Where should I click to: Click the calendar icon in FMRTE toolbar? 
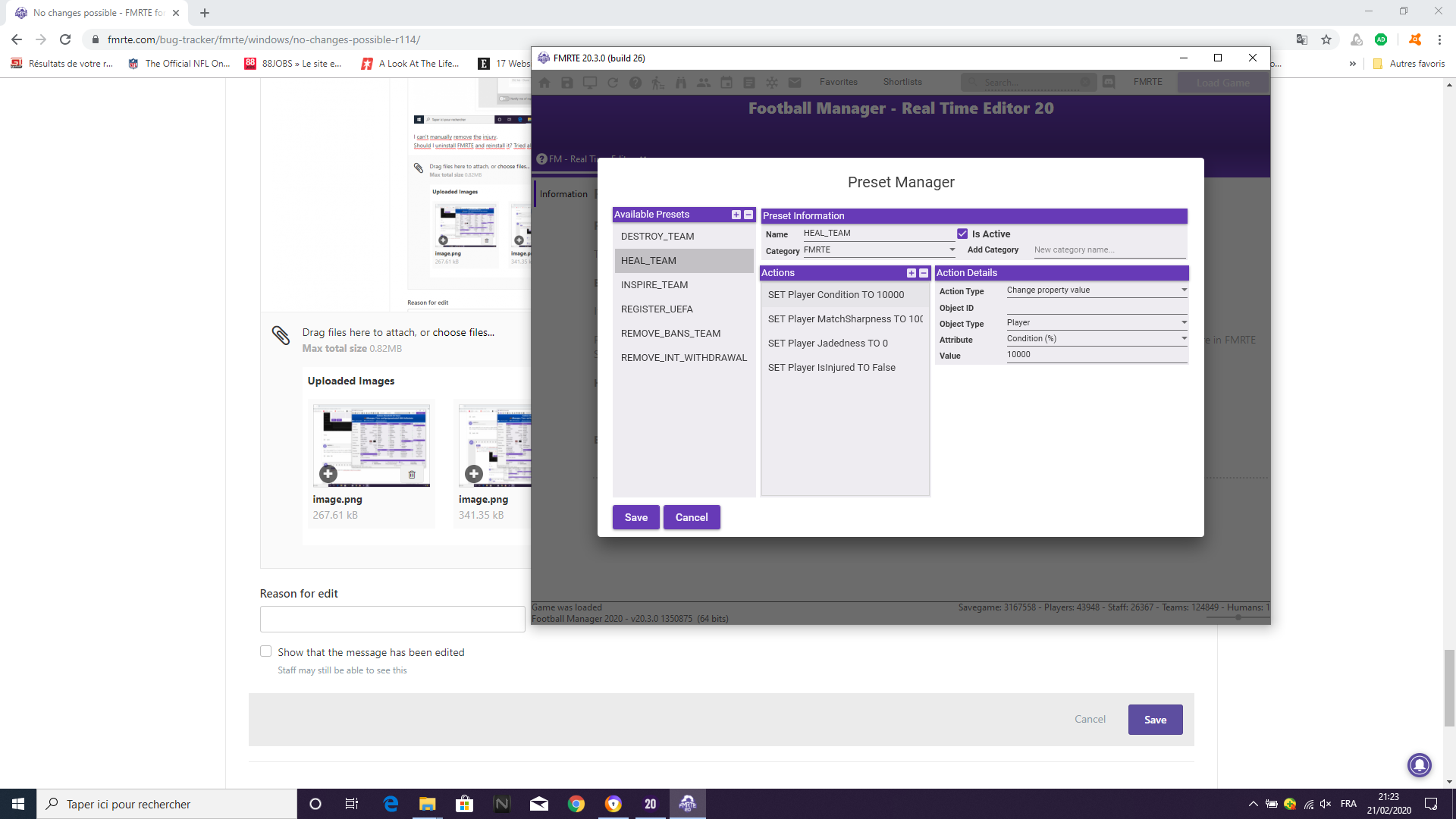pos(726,83)
